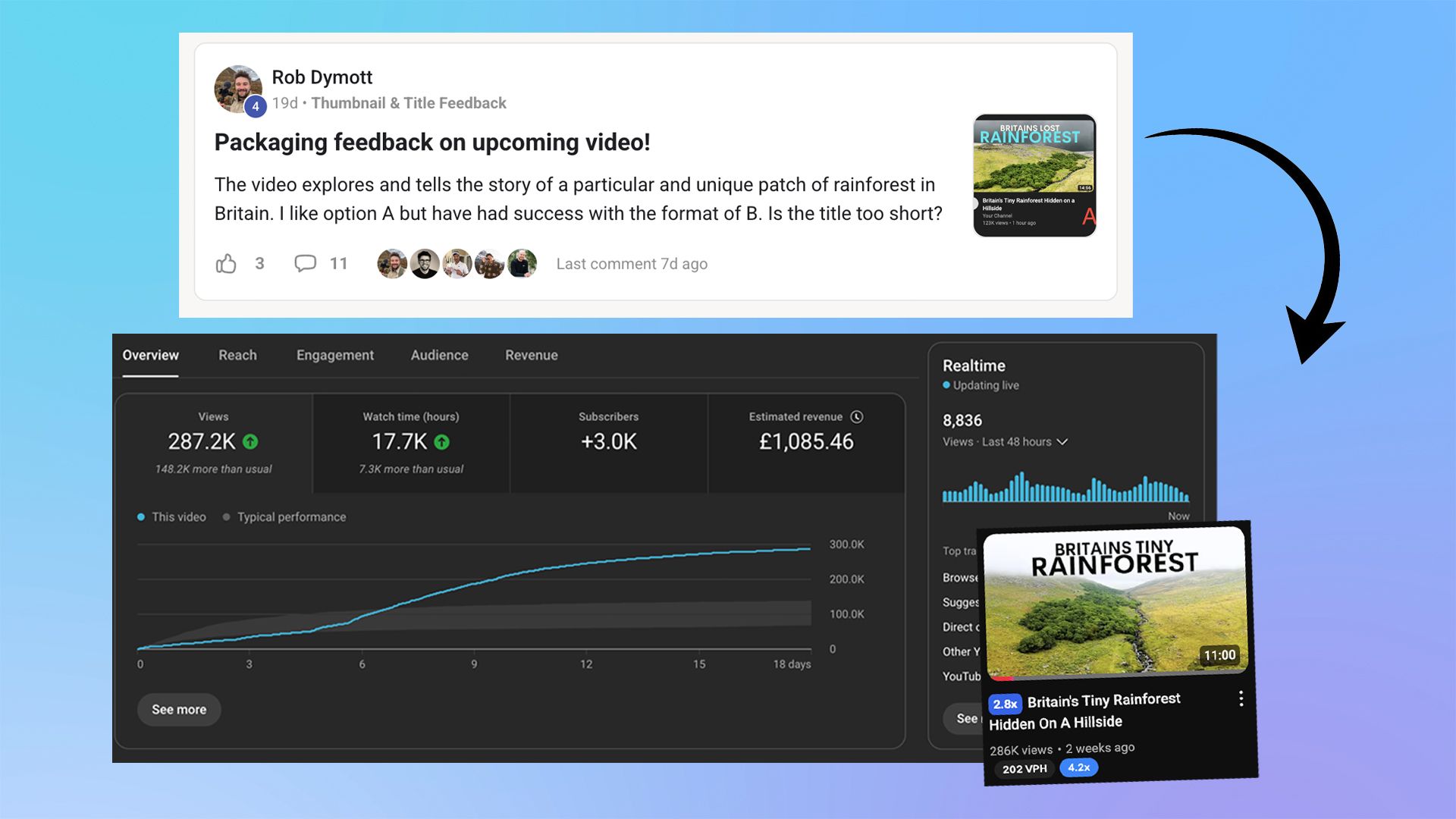Click the Thumbnail & Title Feedback category link

[409, 103]
